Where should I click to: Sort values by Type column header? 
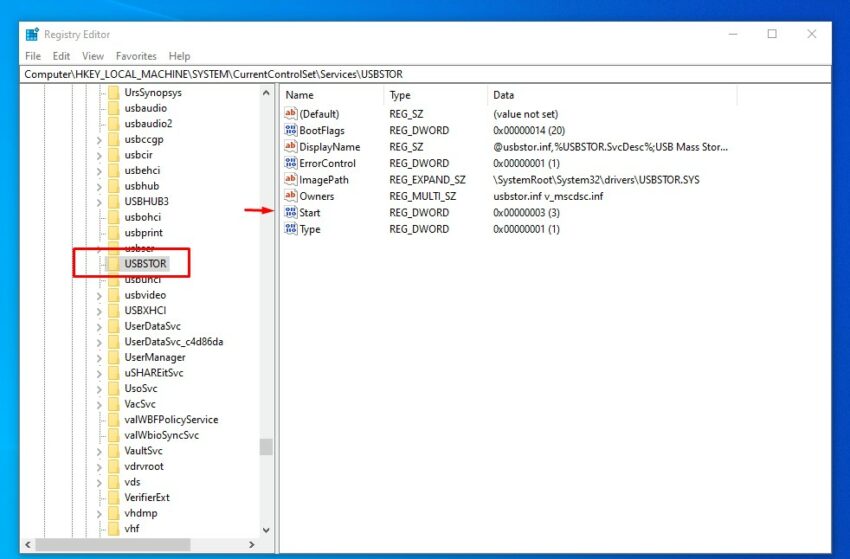pyautogui.click(x=435, y=95)
